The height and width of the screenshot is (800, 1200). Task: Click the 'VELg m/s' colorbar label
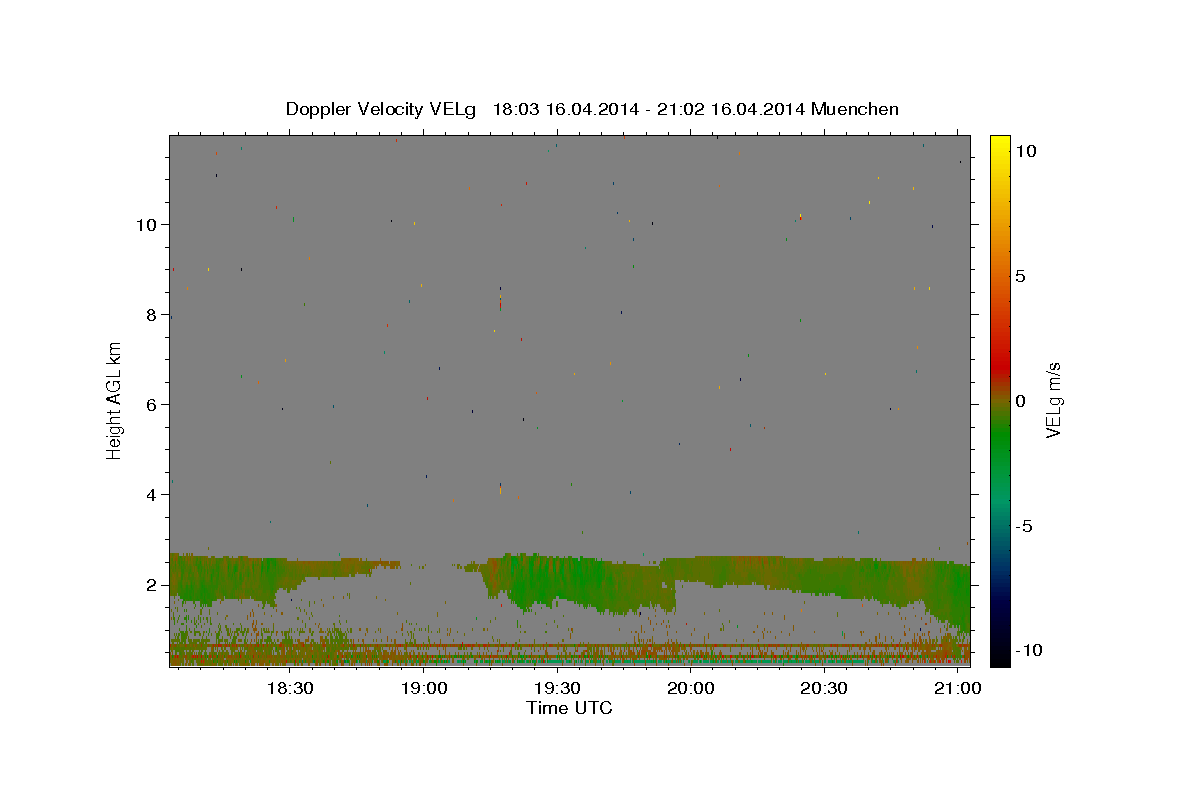click(x=1052, y=400)
